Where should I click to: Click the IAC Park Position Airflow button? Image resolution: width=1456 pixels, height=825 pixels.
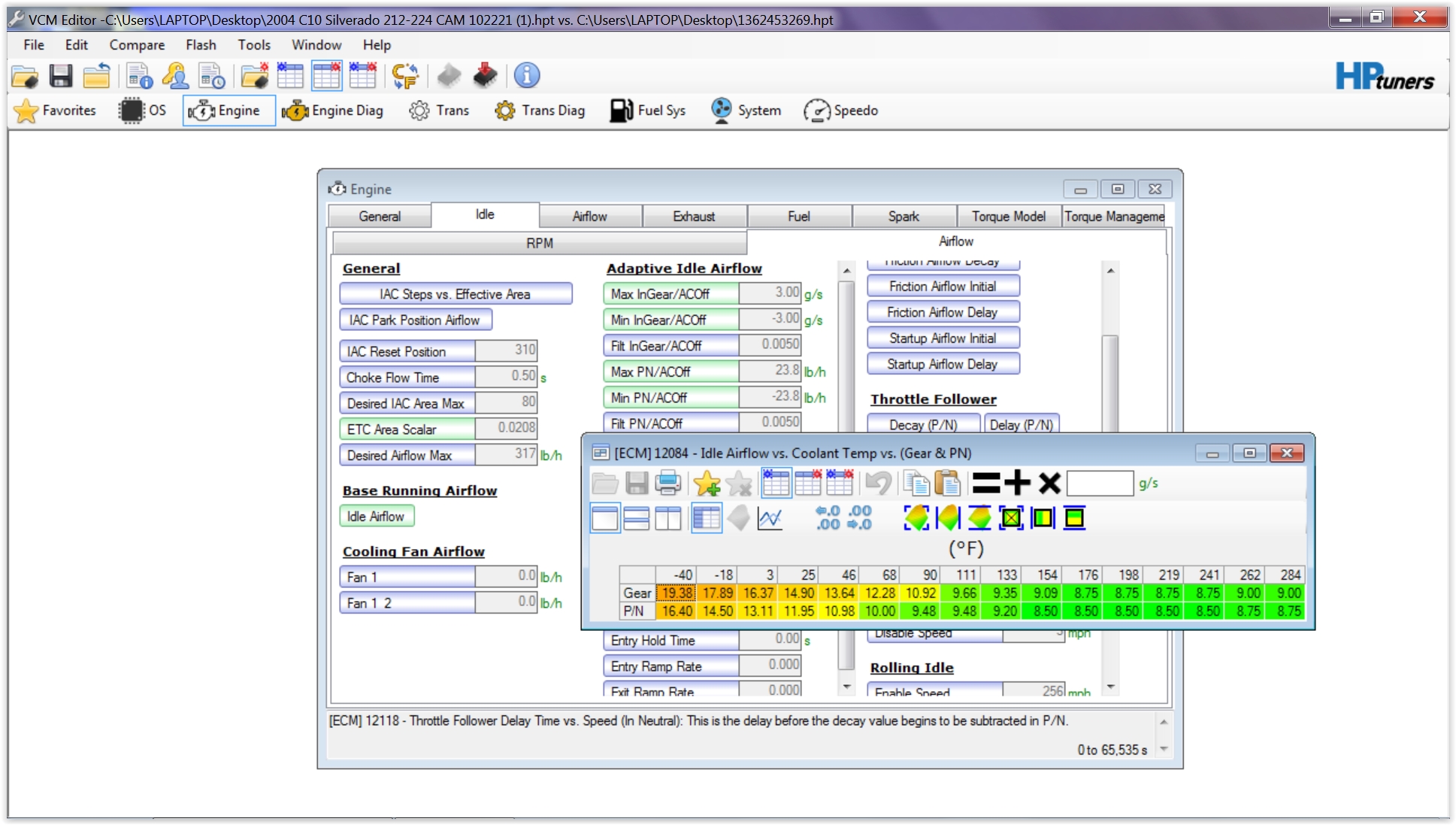point(415,320)
